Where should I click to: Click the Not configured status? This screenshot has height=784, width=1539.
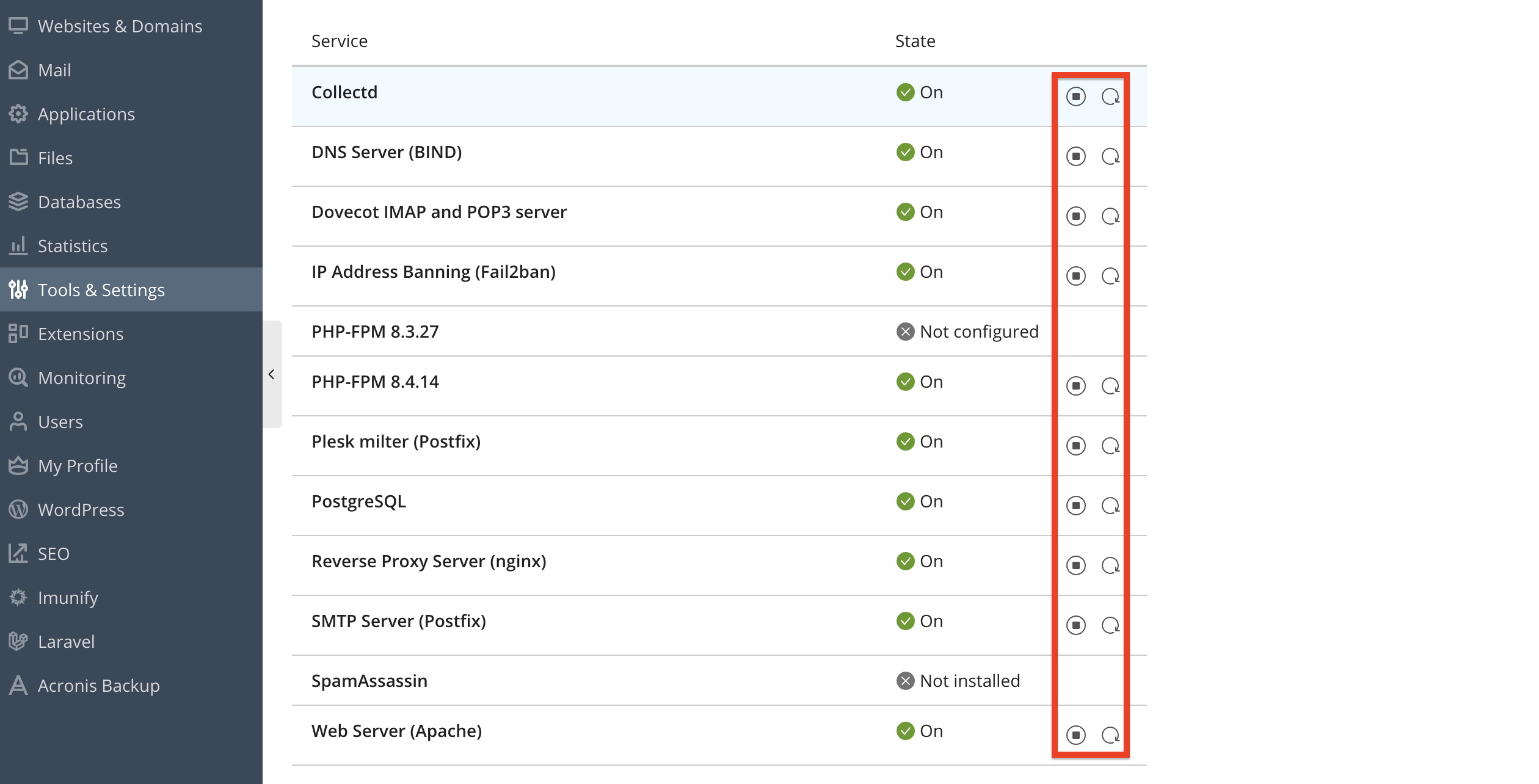coord(967,332)
